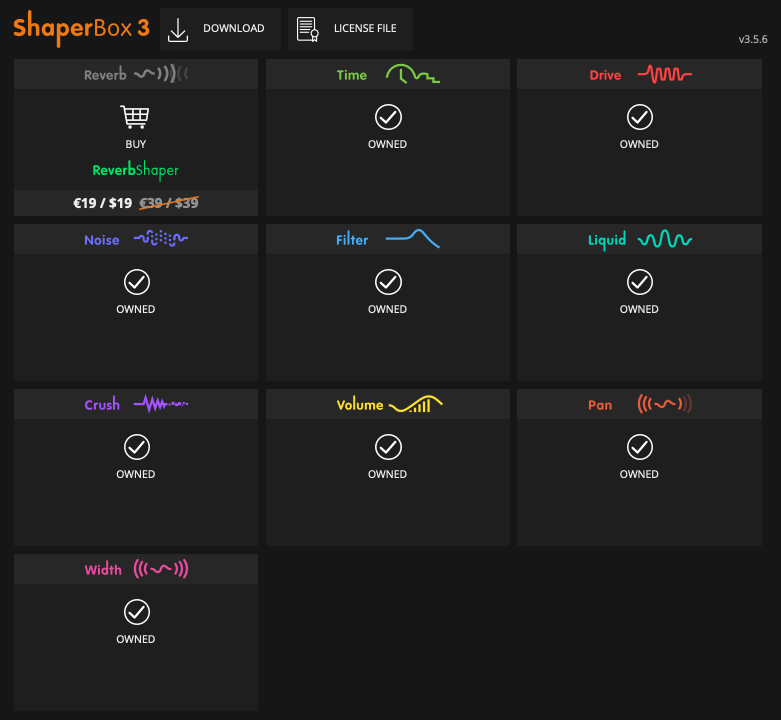Click the Pan owned checkmark
781x720 pixels.
pos(640,447)
